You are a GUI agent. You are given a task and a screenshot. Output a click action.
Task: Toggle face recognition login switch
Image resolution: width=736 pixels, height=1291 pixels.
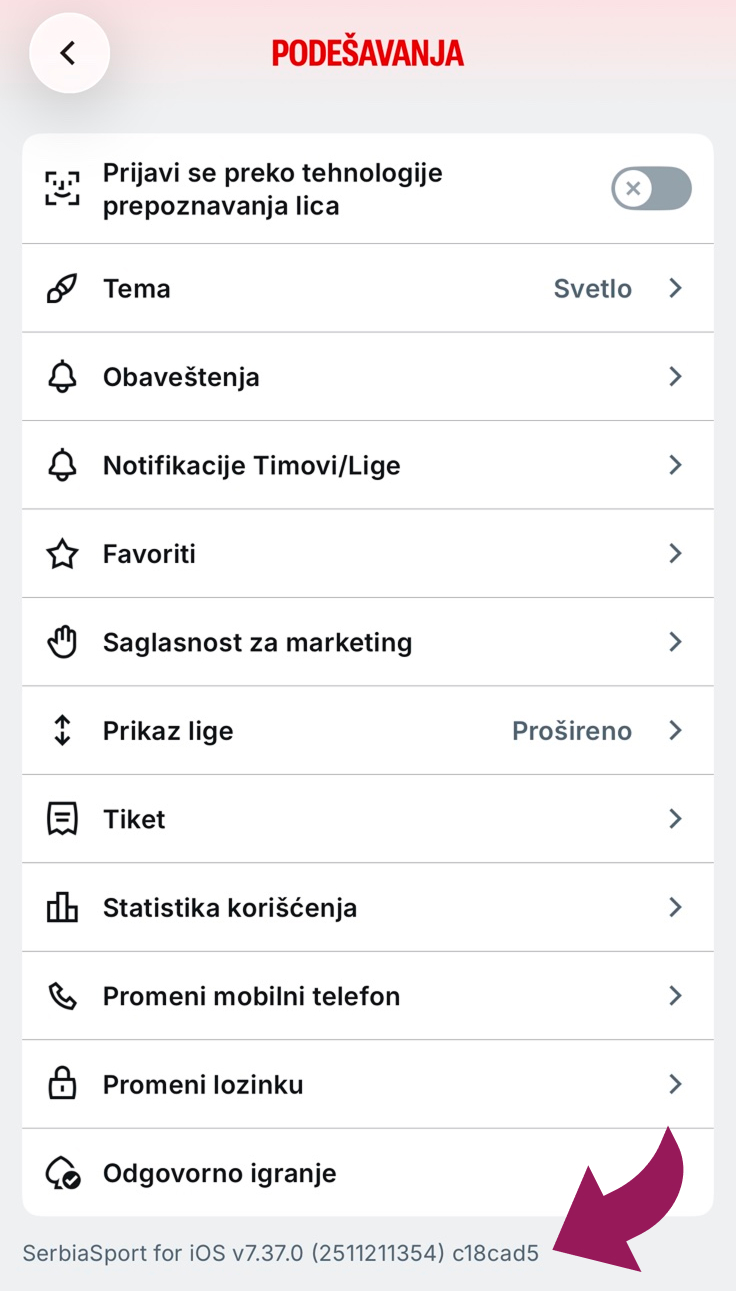tap(652, 188)
